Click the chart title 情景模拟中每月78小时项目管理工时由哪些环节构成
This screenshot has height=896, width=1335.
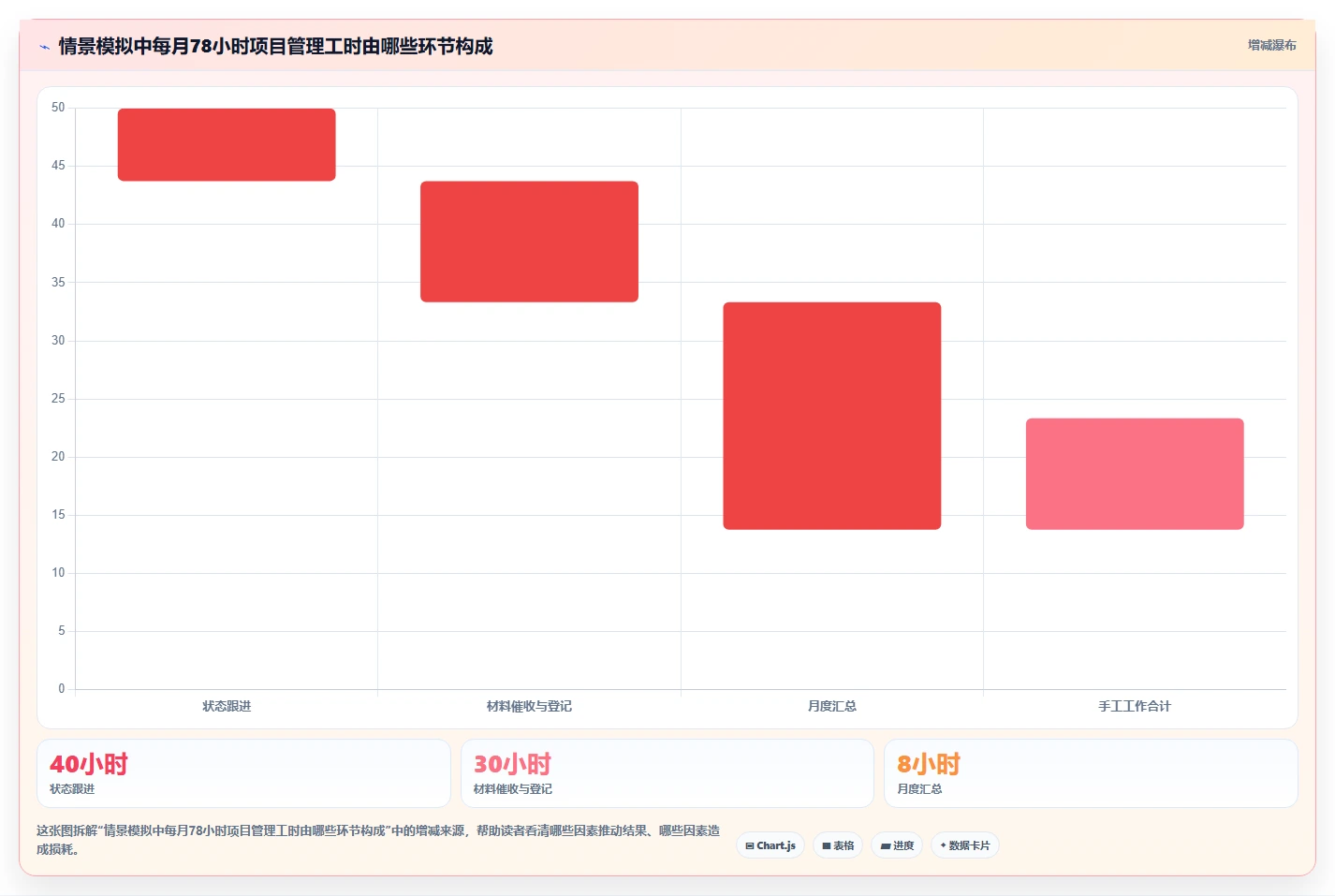275,46
